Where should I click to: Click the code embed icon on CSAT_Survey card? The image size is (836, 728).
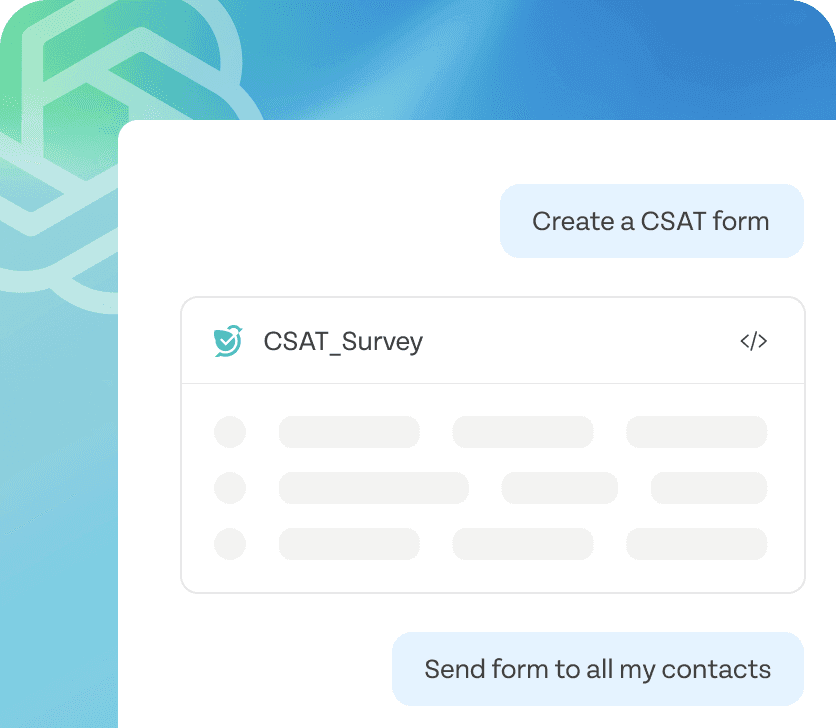pos(753,341)
